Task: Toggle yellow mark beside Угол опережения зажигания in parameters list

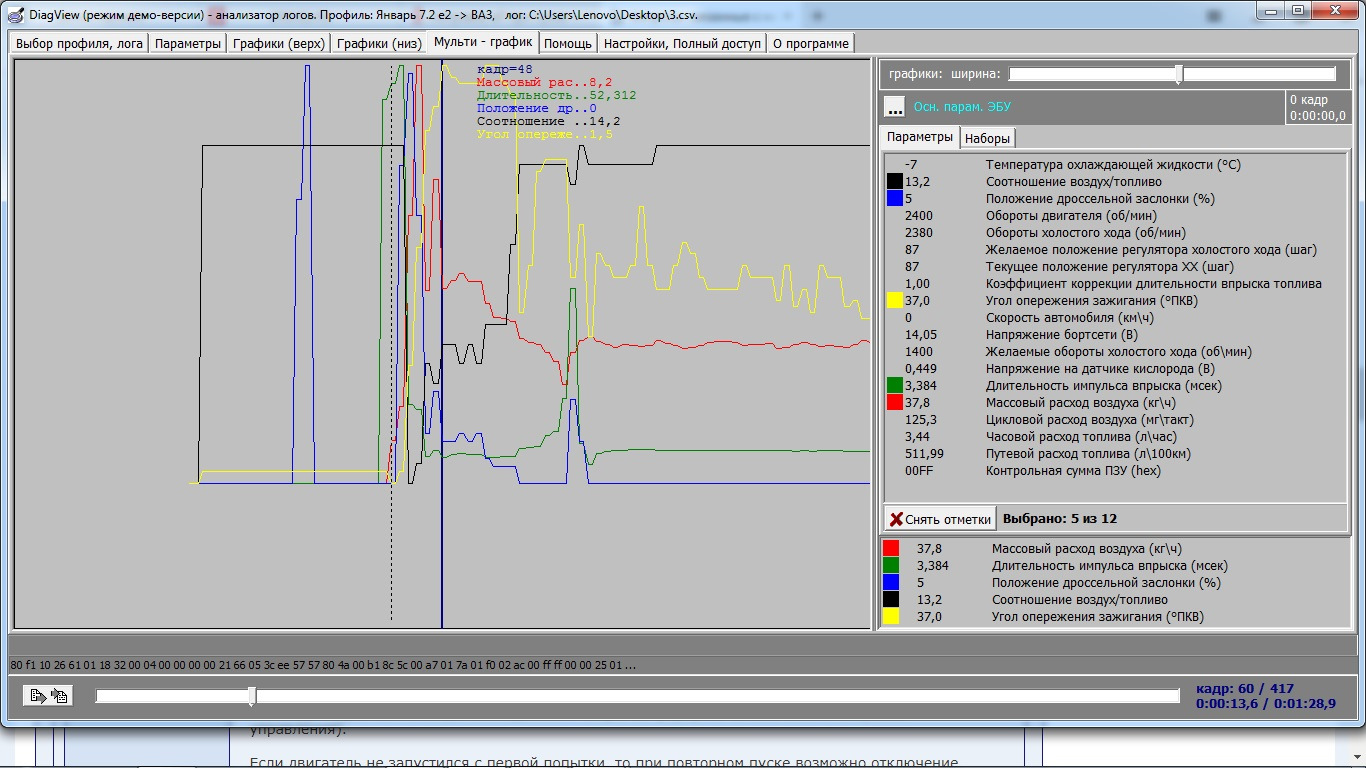Action: pos(895,301)
